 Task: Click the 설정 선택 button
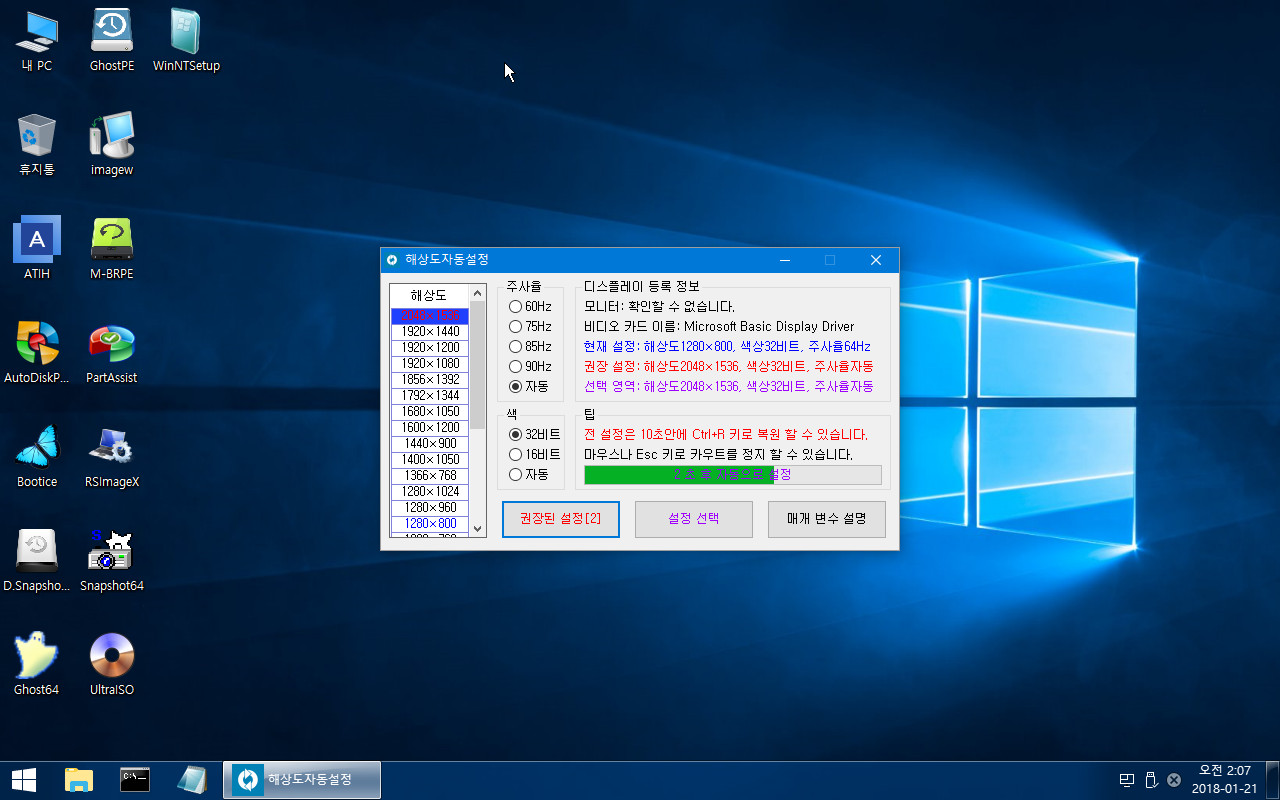point(694,519)
